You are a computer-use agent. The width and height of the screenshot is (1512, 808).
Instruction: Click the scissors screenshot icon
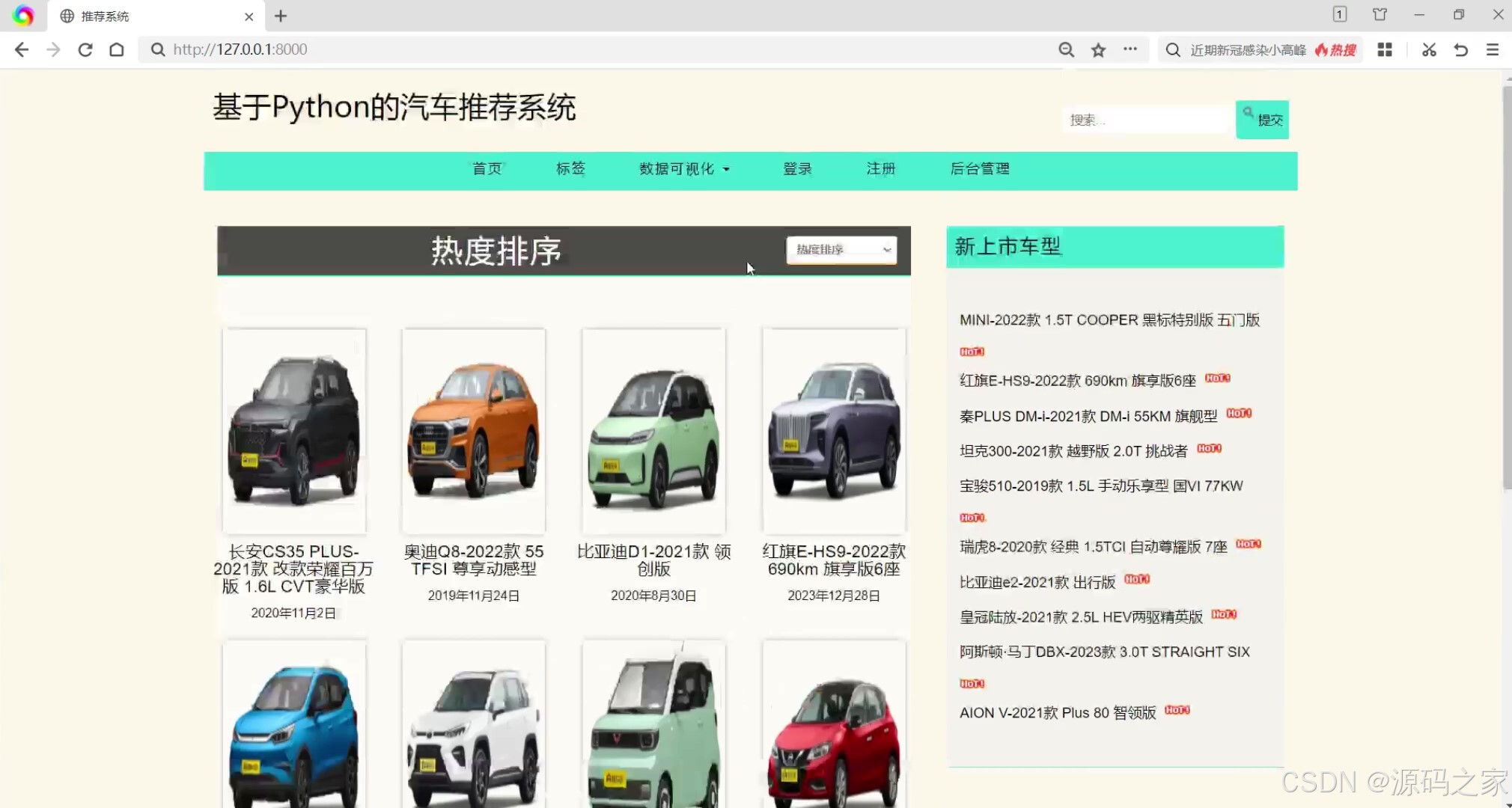1429,49
